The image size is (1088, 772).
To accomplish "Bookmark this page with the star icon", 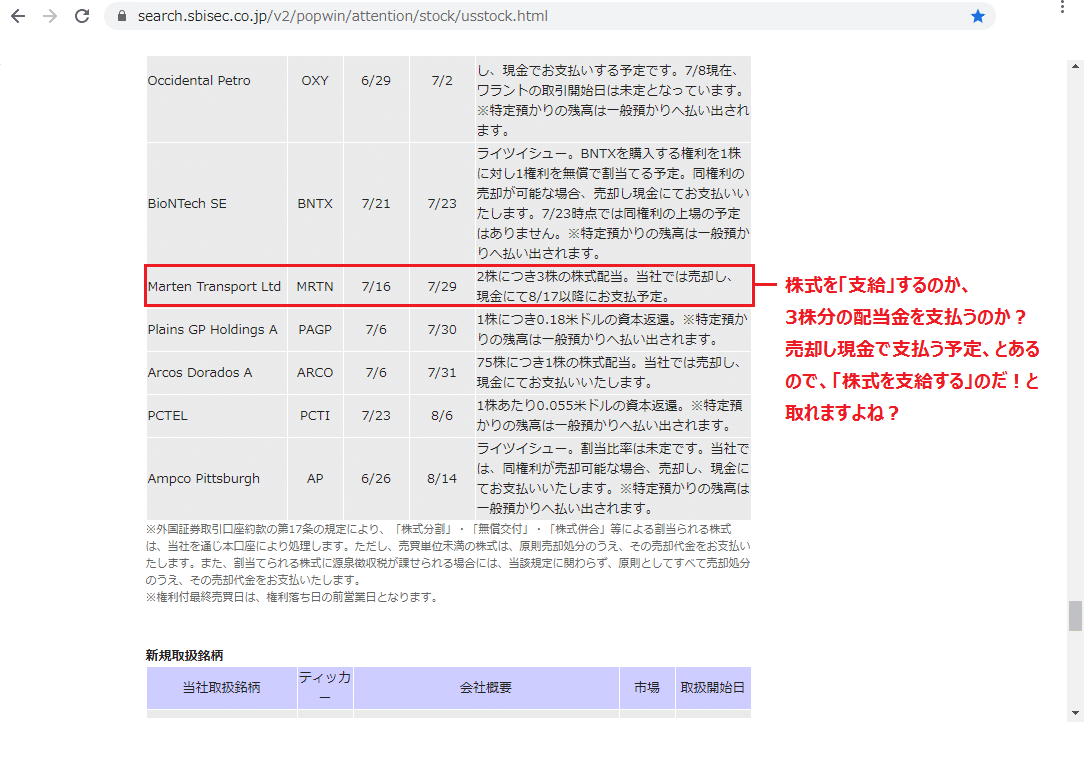I will tap(978, 16).
